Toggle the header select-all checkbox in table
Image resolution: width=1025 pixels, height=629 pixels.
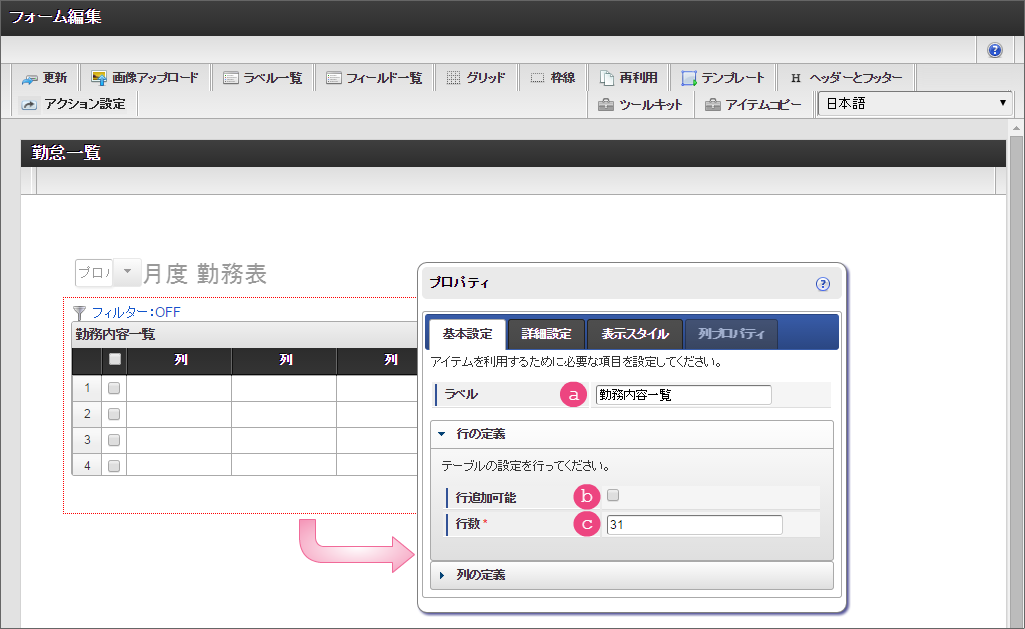114,359
